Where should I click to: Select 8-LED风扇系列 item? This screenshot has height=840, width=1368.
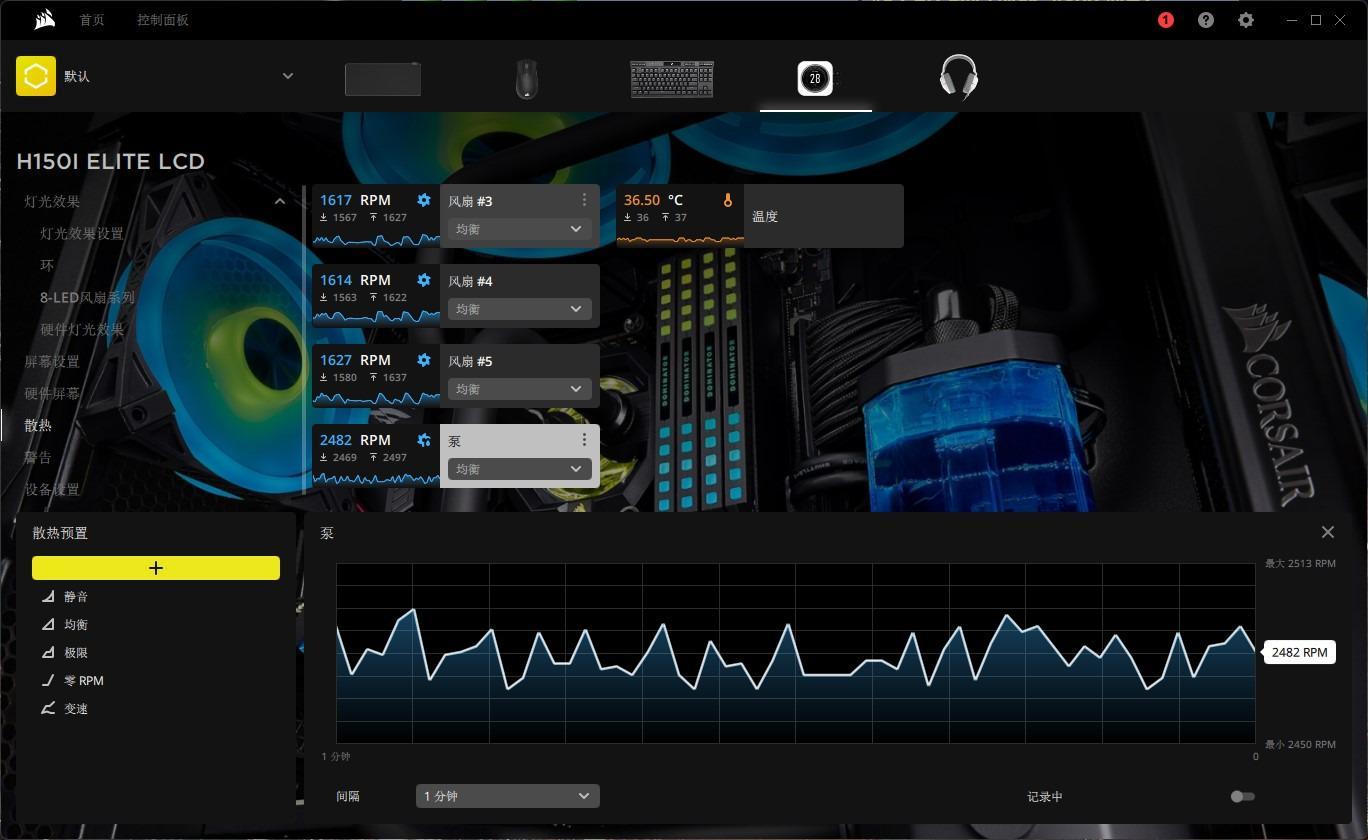87,297
